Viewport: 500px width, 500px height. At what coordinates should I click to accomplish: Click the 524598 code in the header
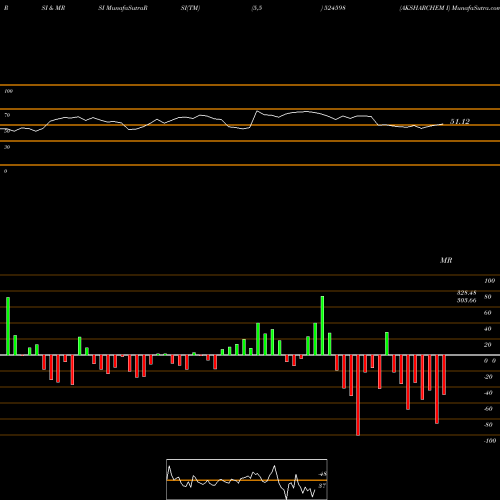tap(334, 8)
